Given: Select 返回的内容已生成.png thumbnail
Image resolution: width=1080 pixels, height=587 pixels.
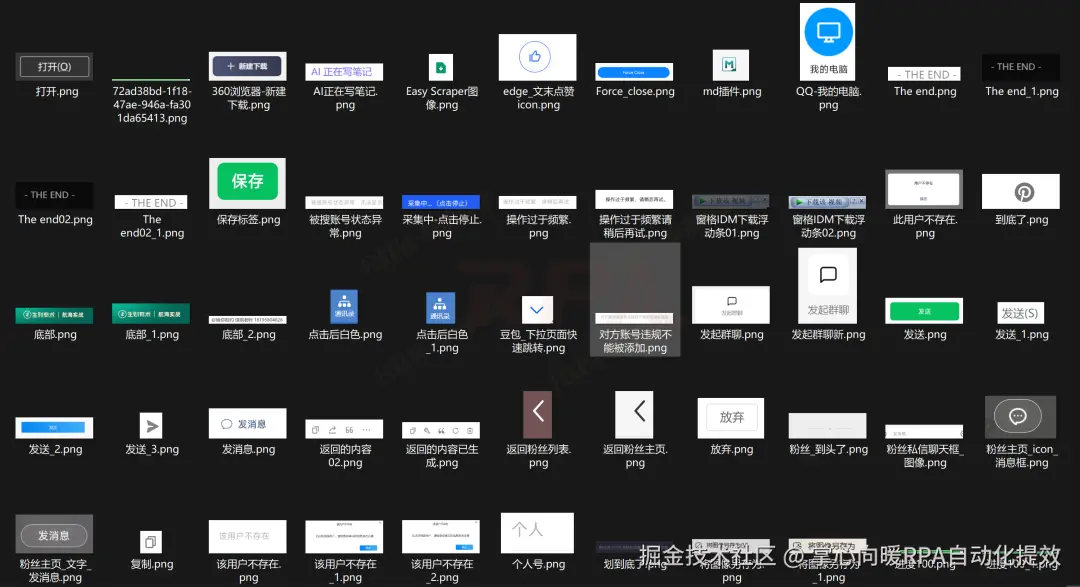Looking at the screenshot, I should [441, 431].
